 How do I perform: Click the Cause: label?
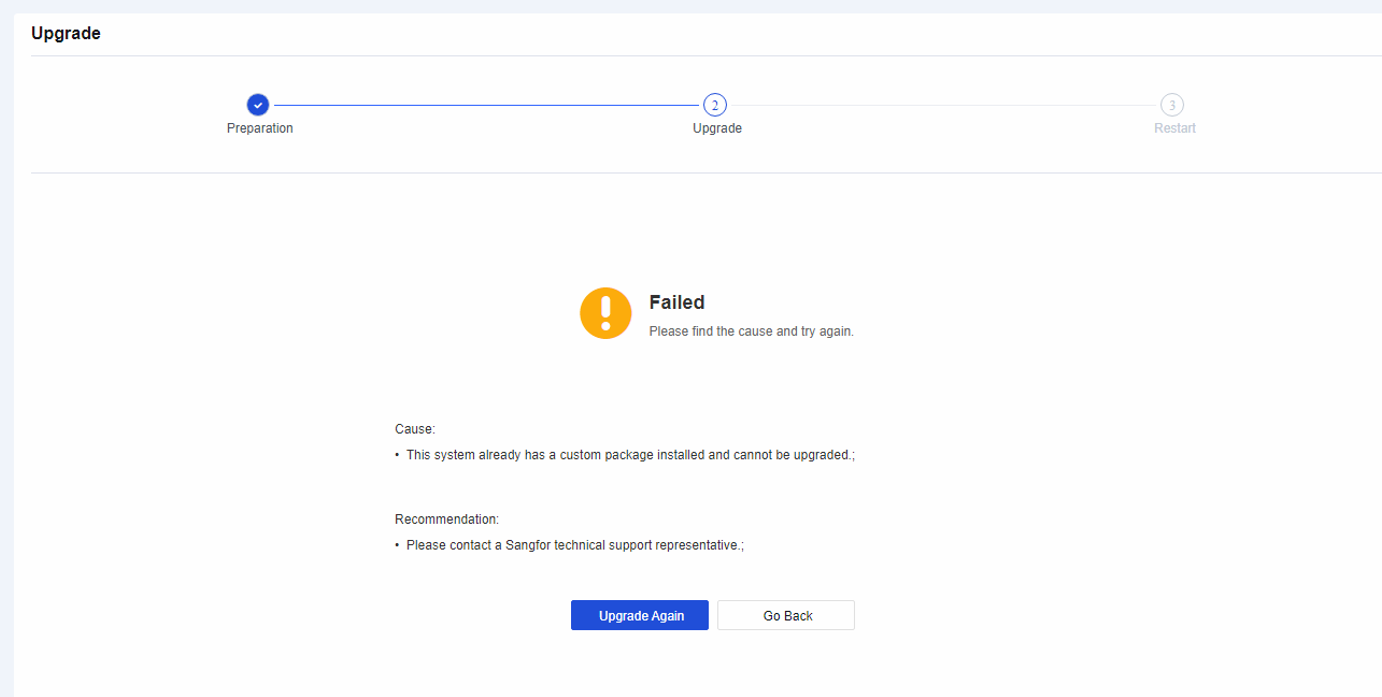click(415, 428)
